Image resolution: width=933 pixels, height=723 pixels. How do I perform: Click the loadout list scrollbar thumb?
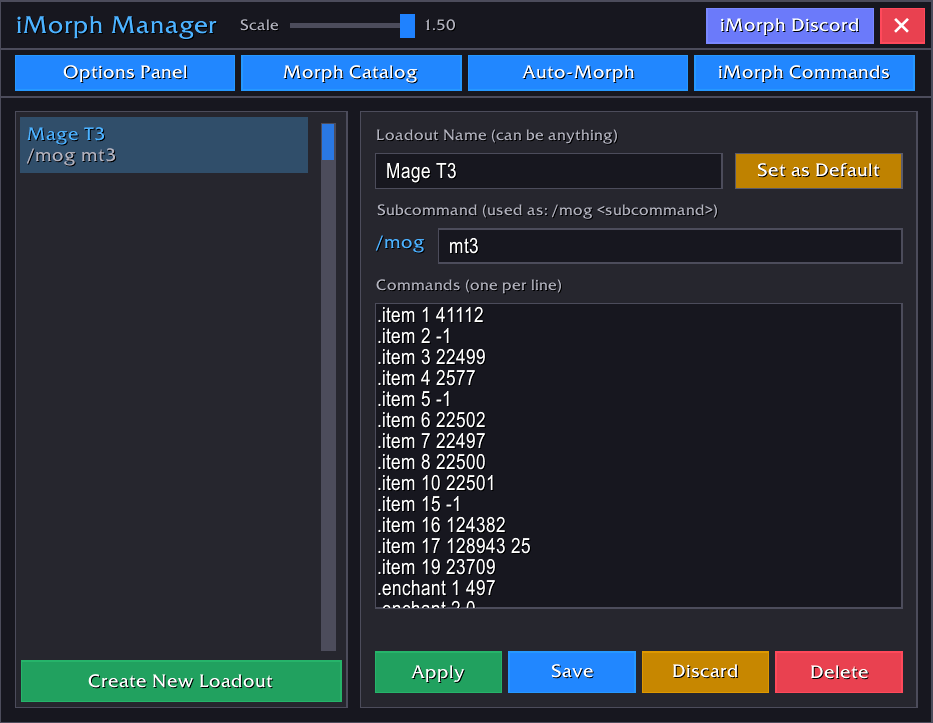[328, 142]
